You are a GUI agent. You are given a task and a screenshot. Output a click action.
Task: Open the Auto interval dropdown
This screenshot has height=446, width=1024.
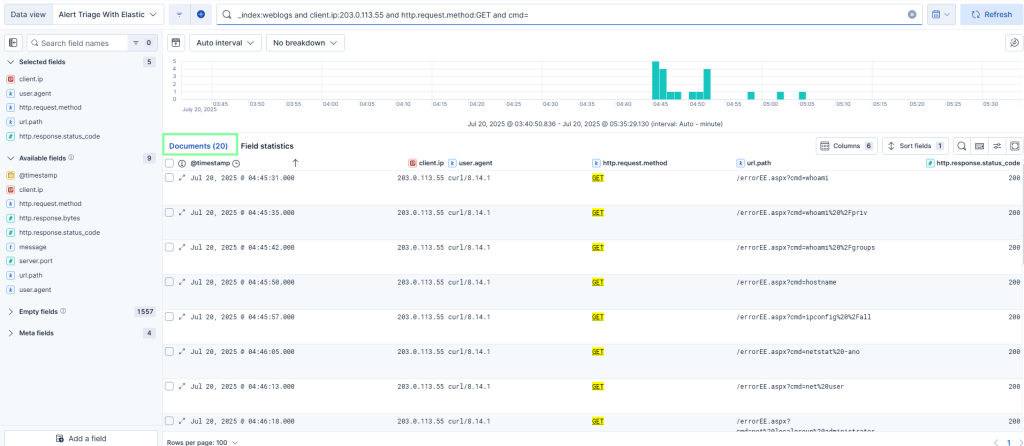(225, 43)
